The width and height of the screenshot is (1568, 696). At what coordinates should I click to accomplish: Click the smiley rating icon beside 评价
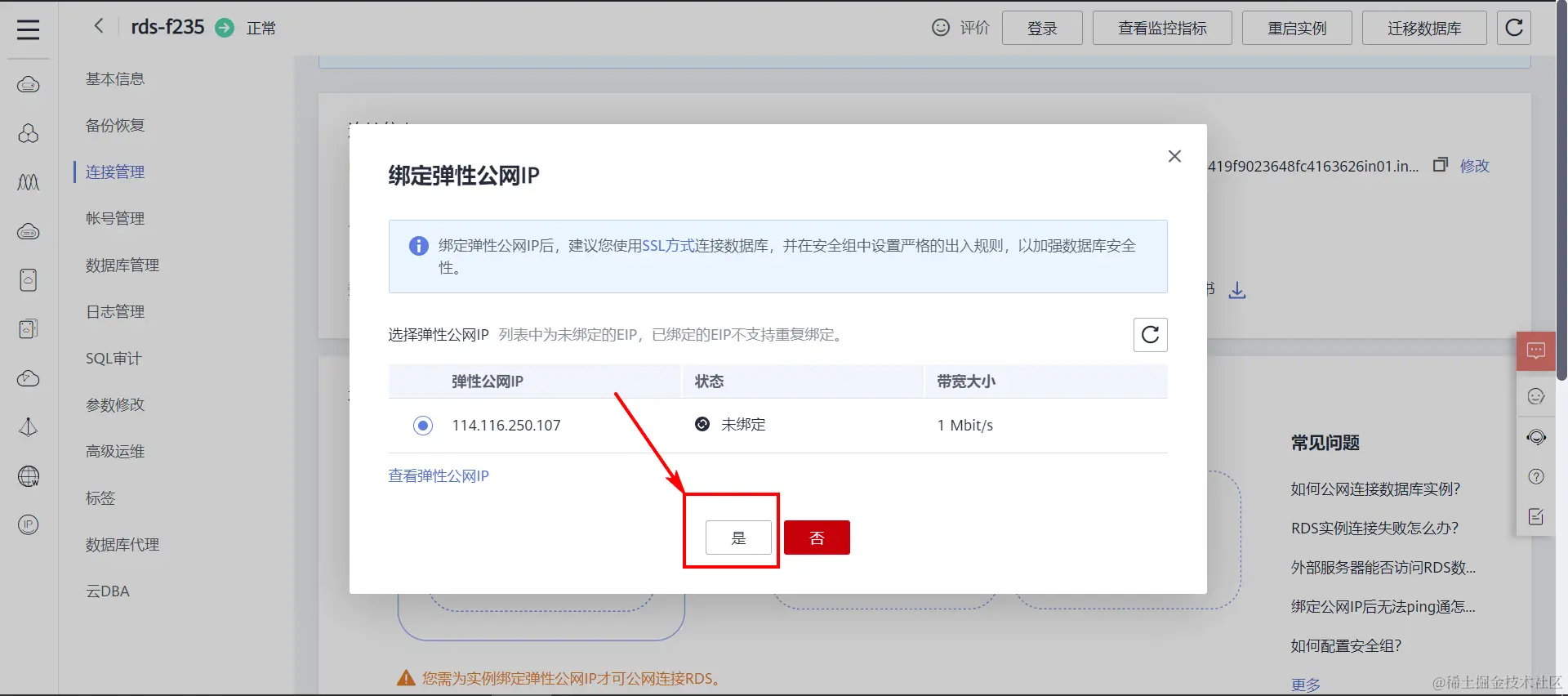click(941, 28)
